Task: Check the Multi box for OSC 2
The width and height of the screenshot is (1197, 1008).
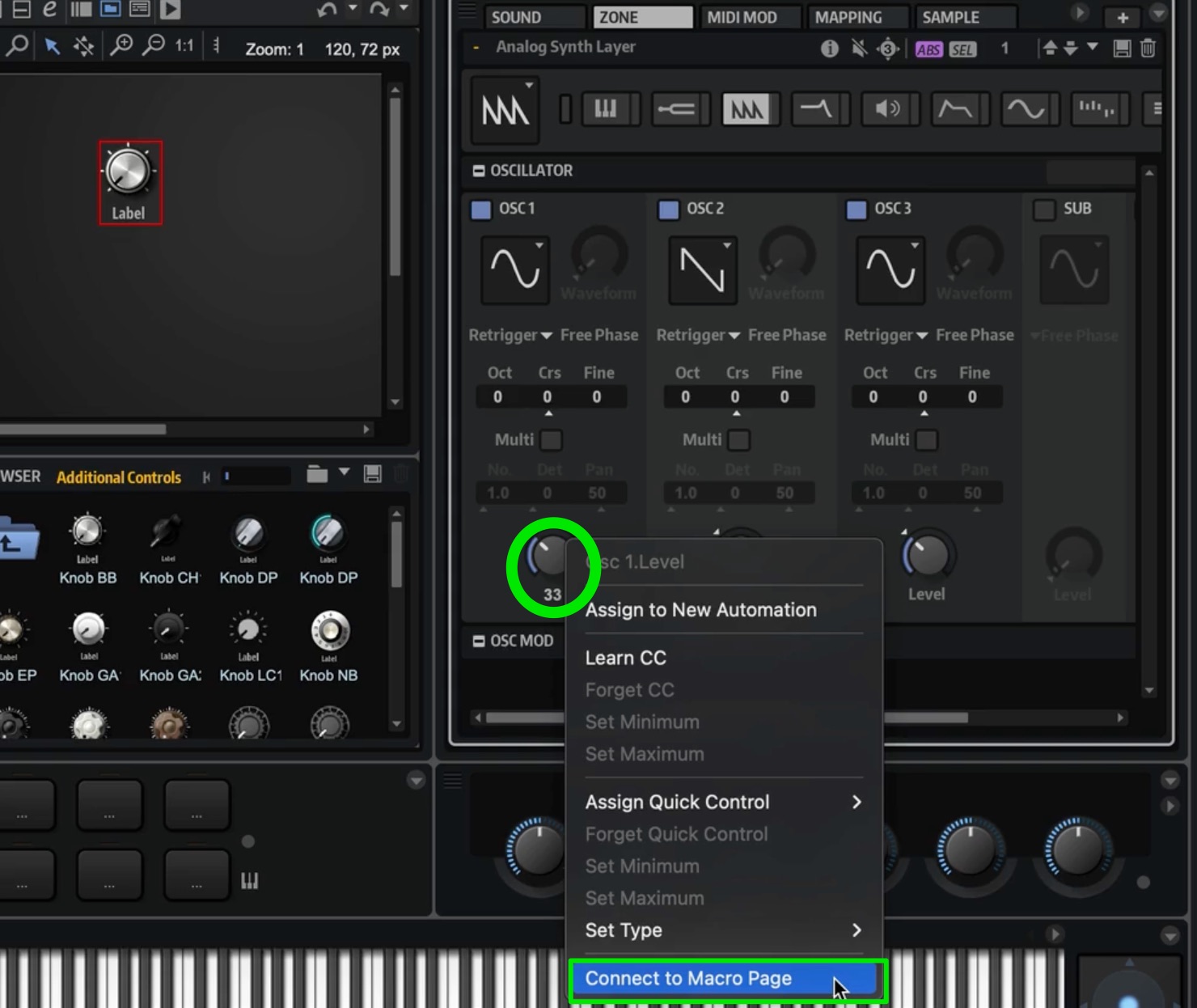Action: 738,440
